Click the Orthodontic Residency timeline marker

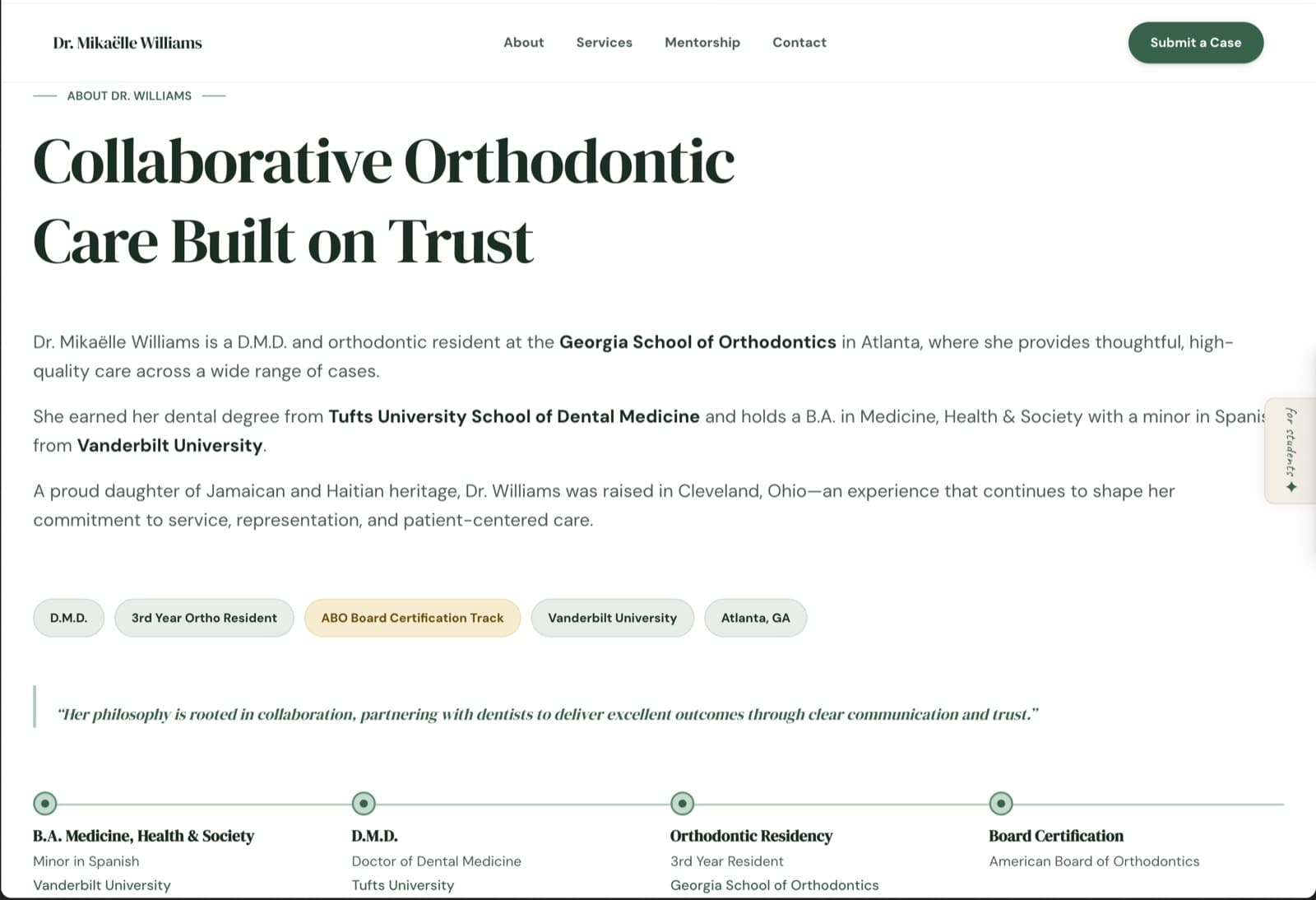(x=682, y=803)
